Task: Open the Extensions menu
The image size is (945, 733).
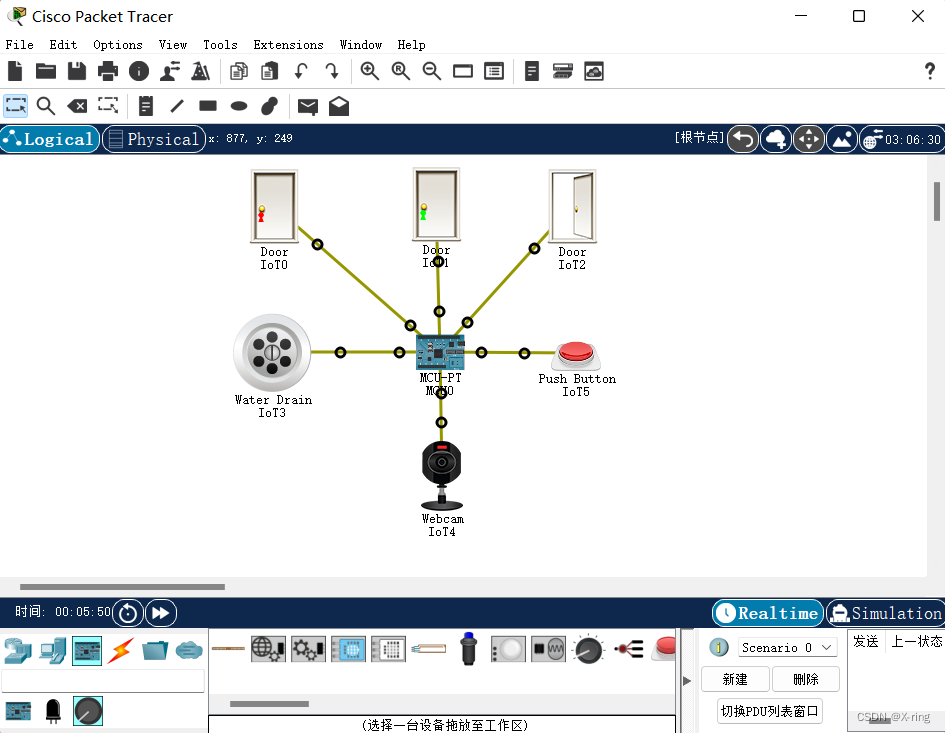Action: tap(288, 45)
